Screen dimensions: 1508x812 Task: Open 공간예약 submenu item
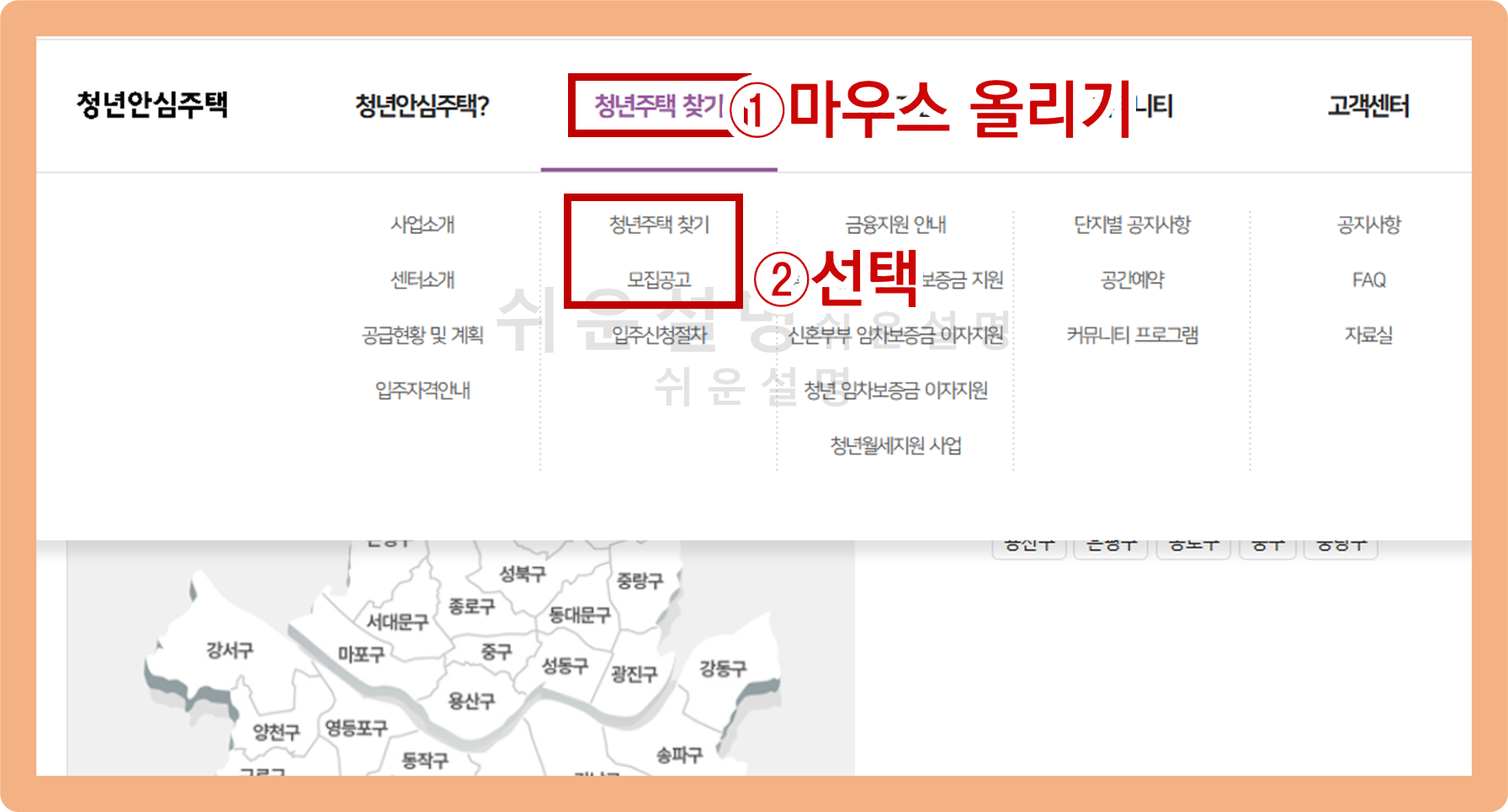[x=1132, y=279]
